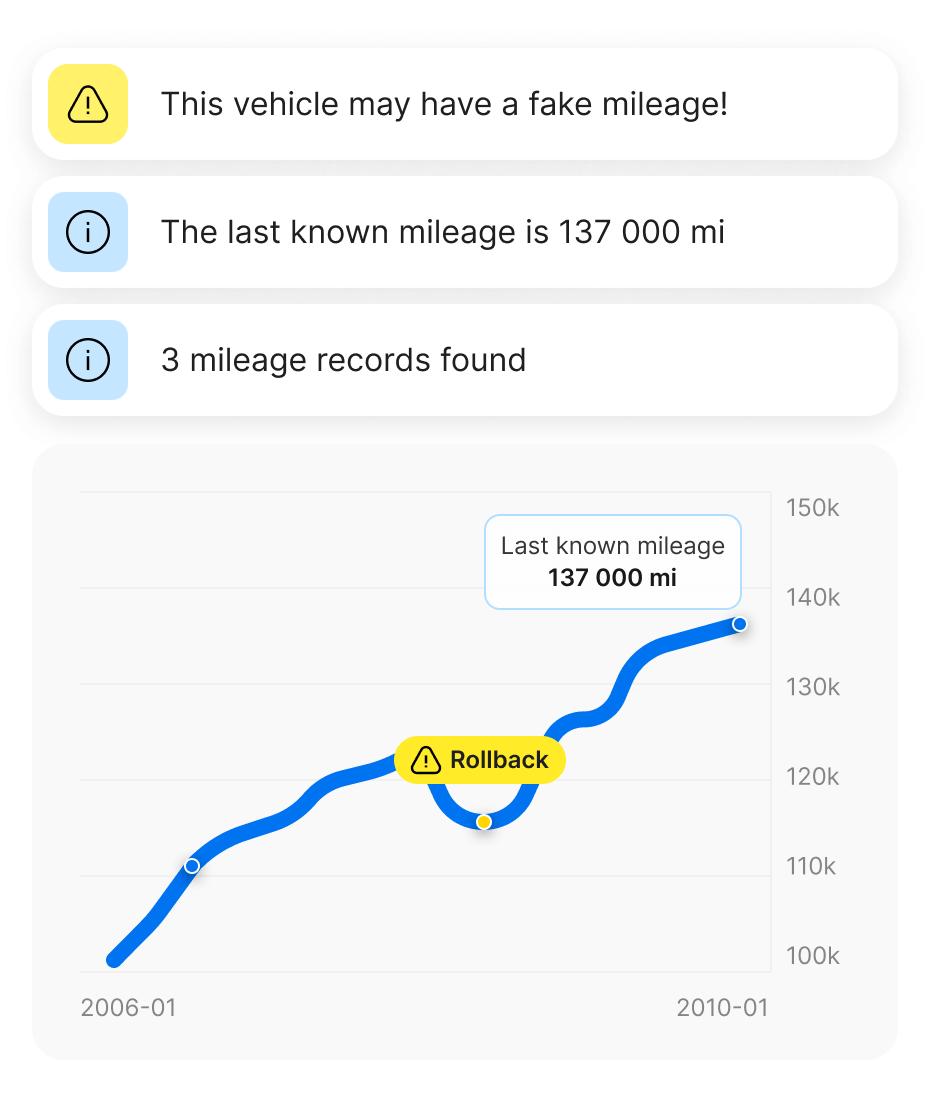The height and width of the screenshot is (1102, 930).
Task: Click the 130k axis label
Action: [812, 687]
